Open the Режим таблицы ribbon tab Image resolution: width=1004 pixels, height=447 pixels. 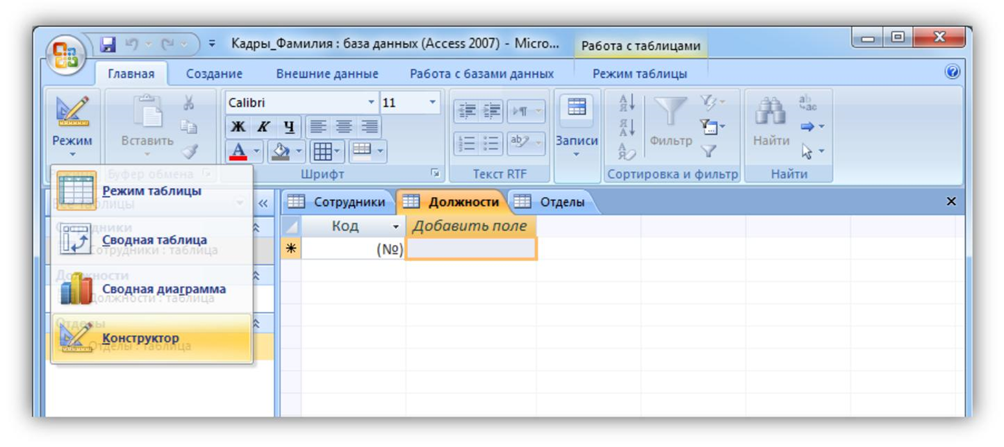click(639, 74)
